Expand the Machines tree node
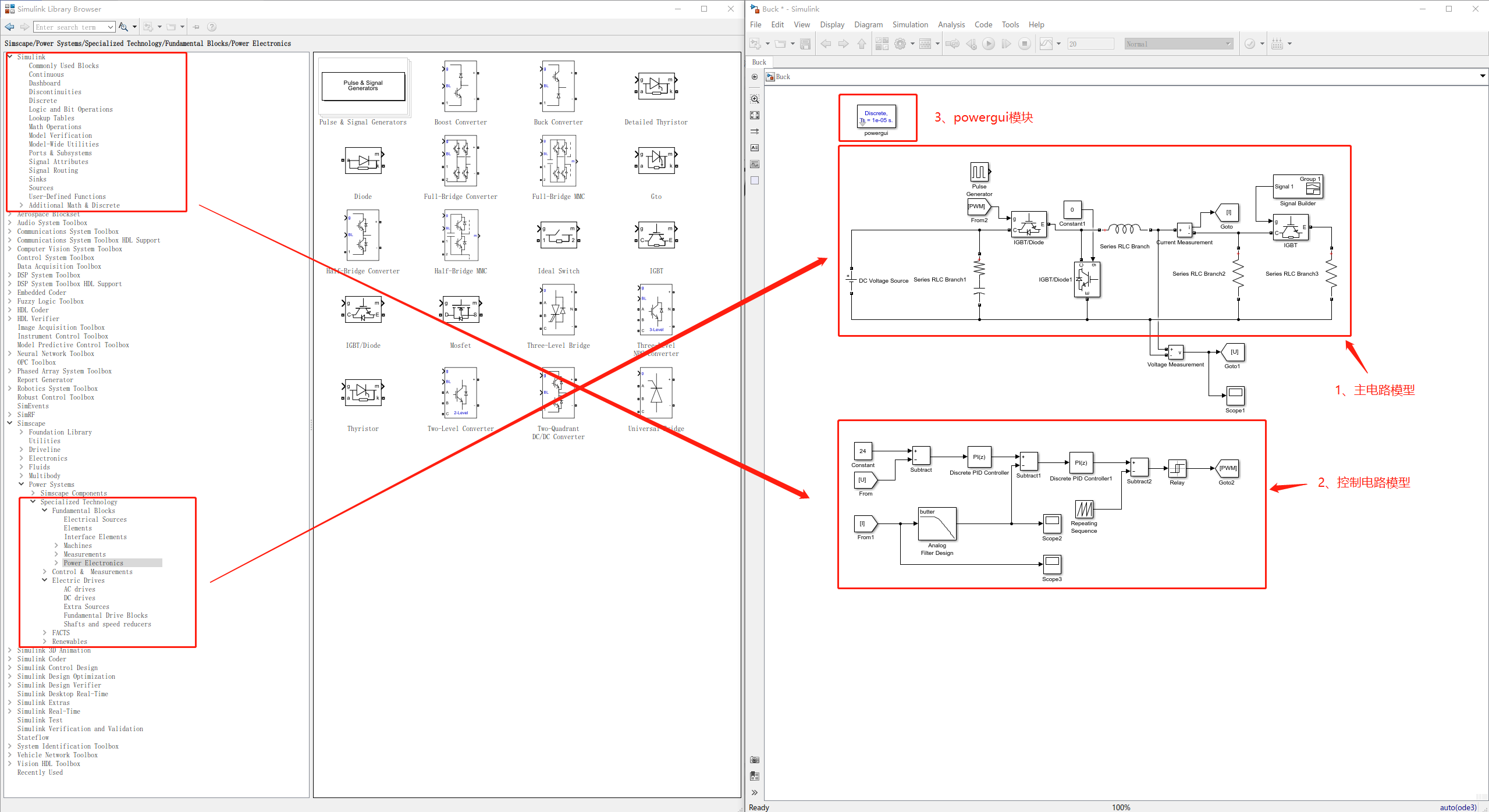1489x812 pixels. point(56,546)
